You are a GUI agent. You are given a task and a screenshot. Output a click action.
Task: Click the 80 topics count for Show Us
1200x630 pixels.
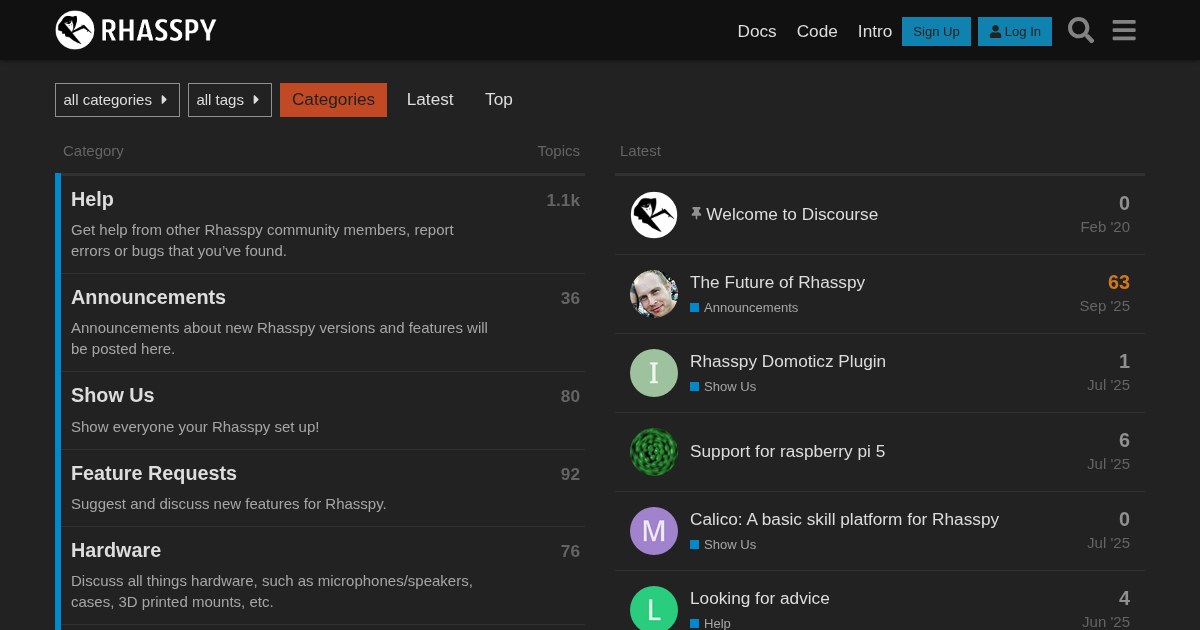pyautogui.click(x=570, y=396)
